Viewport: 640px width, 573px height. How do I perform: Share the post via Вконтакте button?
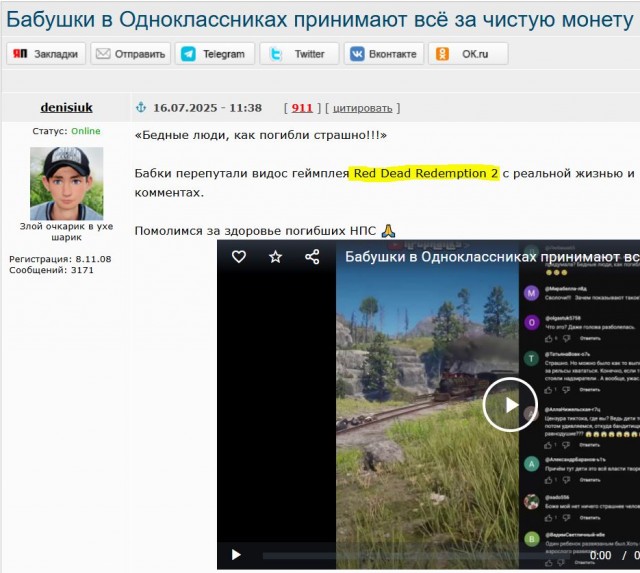[x=384, y=54]
